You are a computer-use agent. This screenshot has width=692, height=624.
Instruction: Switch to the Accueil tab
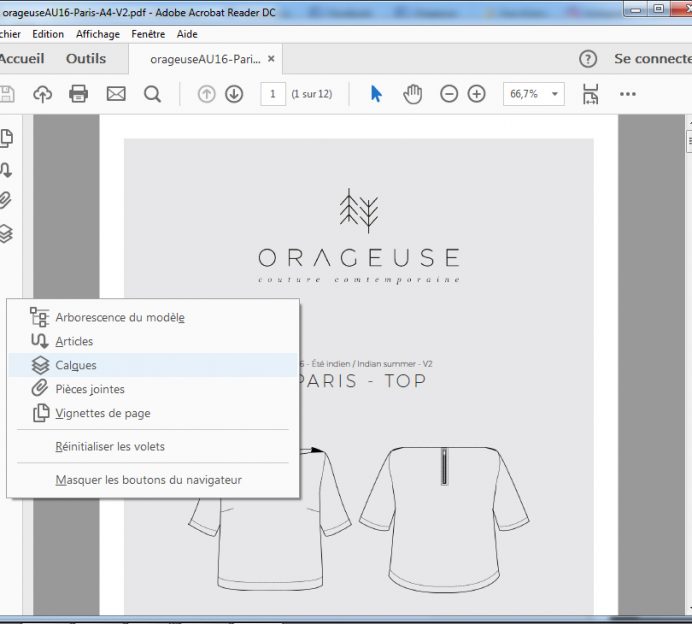pos(22,59)
